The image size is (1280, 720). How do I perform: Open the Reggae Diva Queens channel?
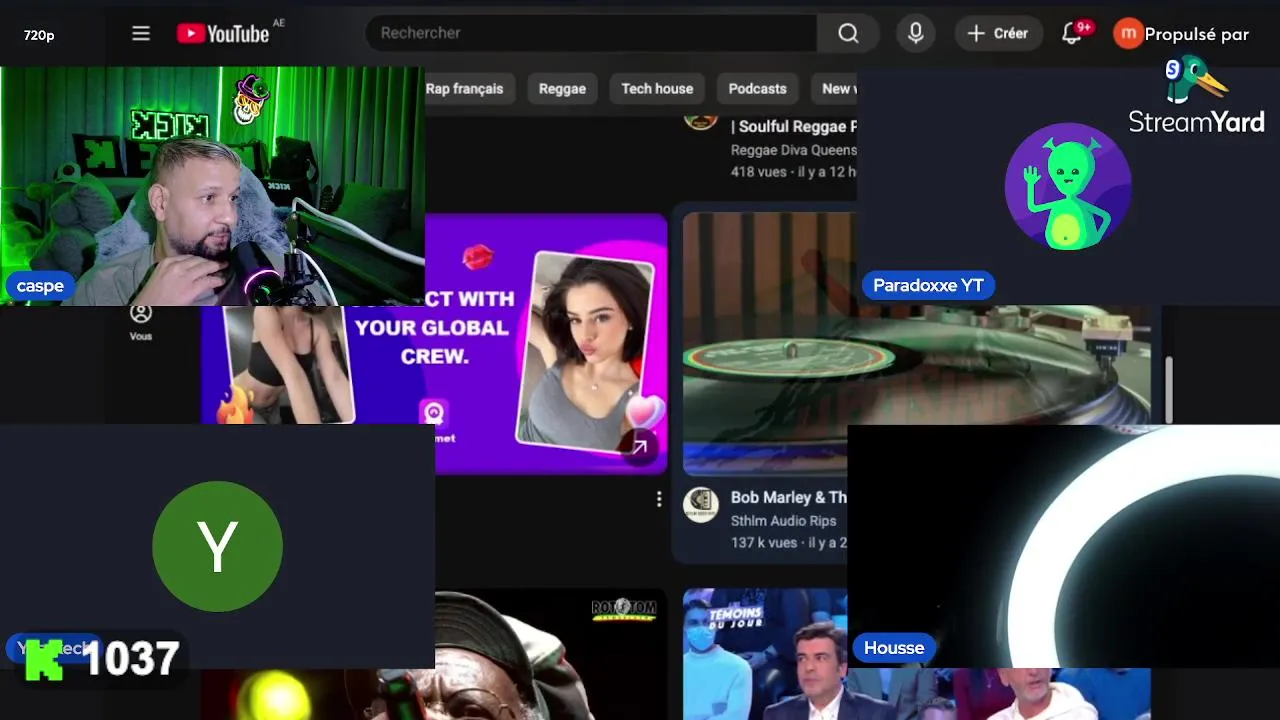tap(794, 150)
